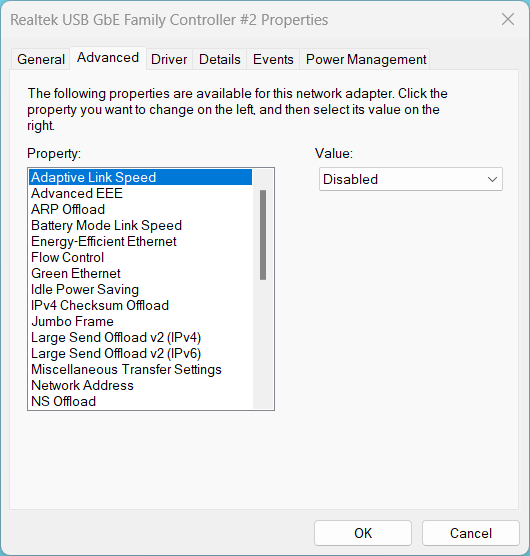Click the property list scrollbar thumb
The image size is (530, 556).
click(x=263, y=235)
